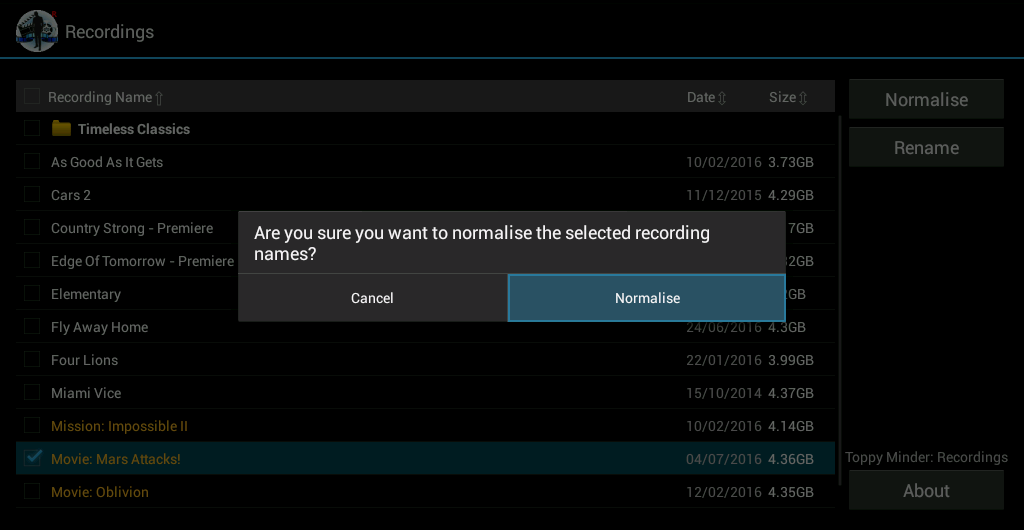Image resolution: width=1024 pixels, height=530 pixels.
Task: Click the Mission: Impossible II recording name
Action: coord(119,426)
